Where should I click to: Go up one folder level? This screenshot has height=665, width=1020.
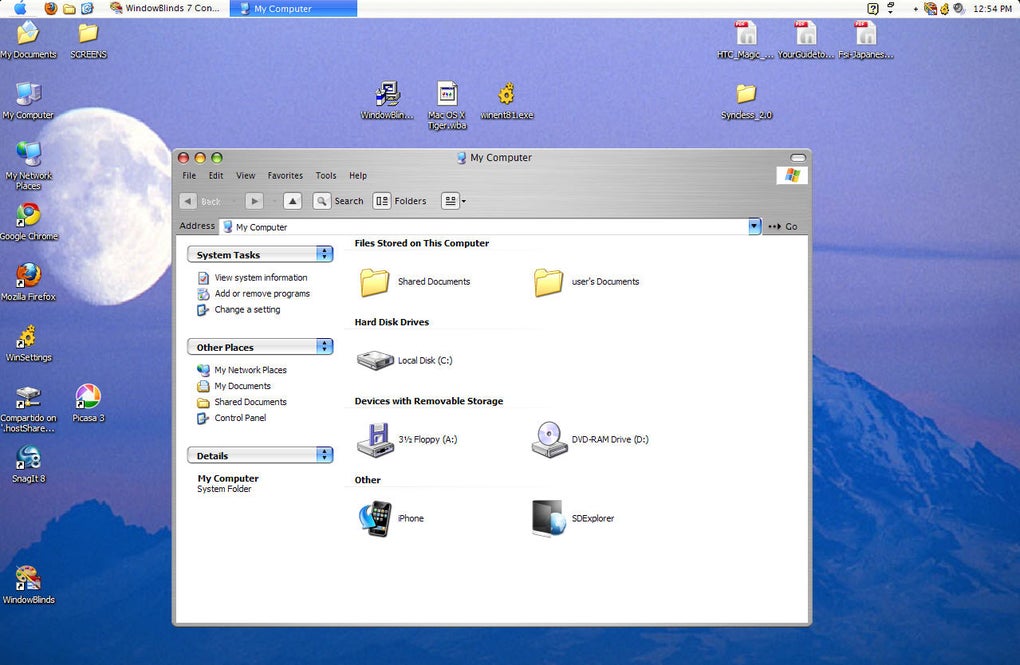click(293, 201)
